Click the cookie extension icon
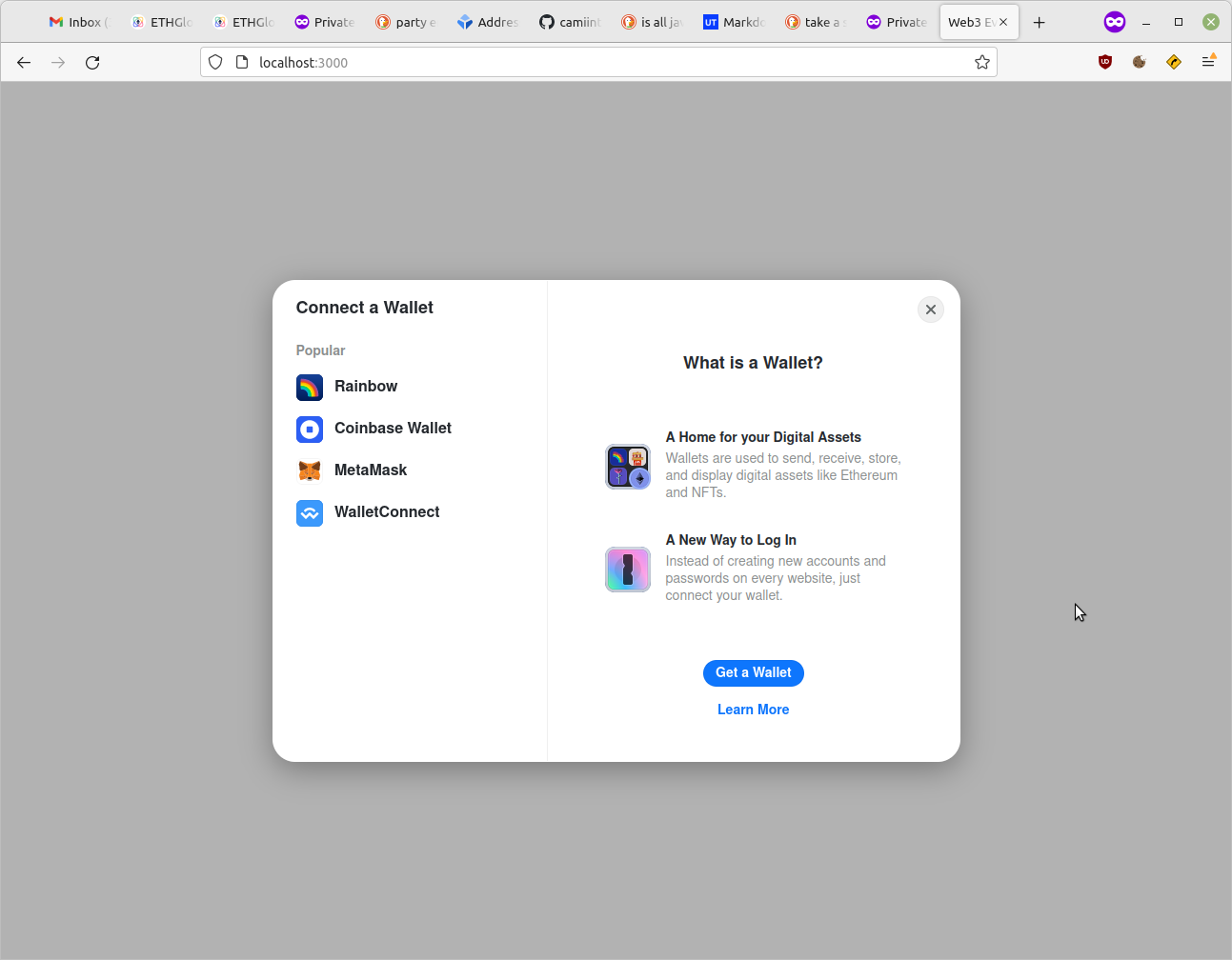 (1140, 62)
